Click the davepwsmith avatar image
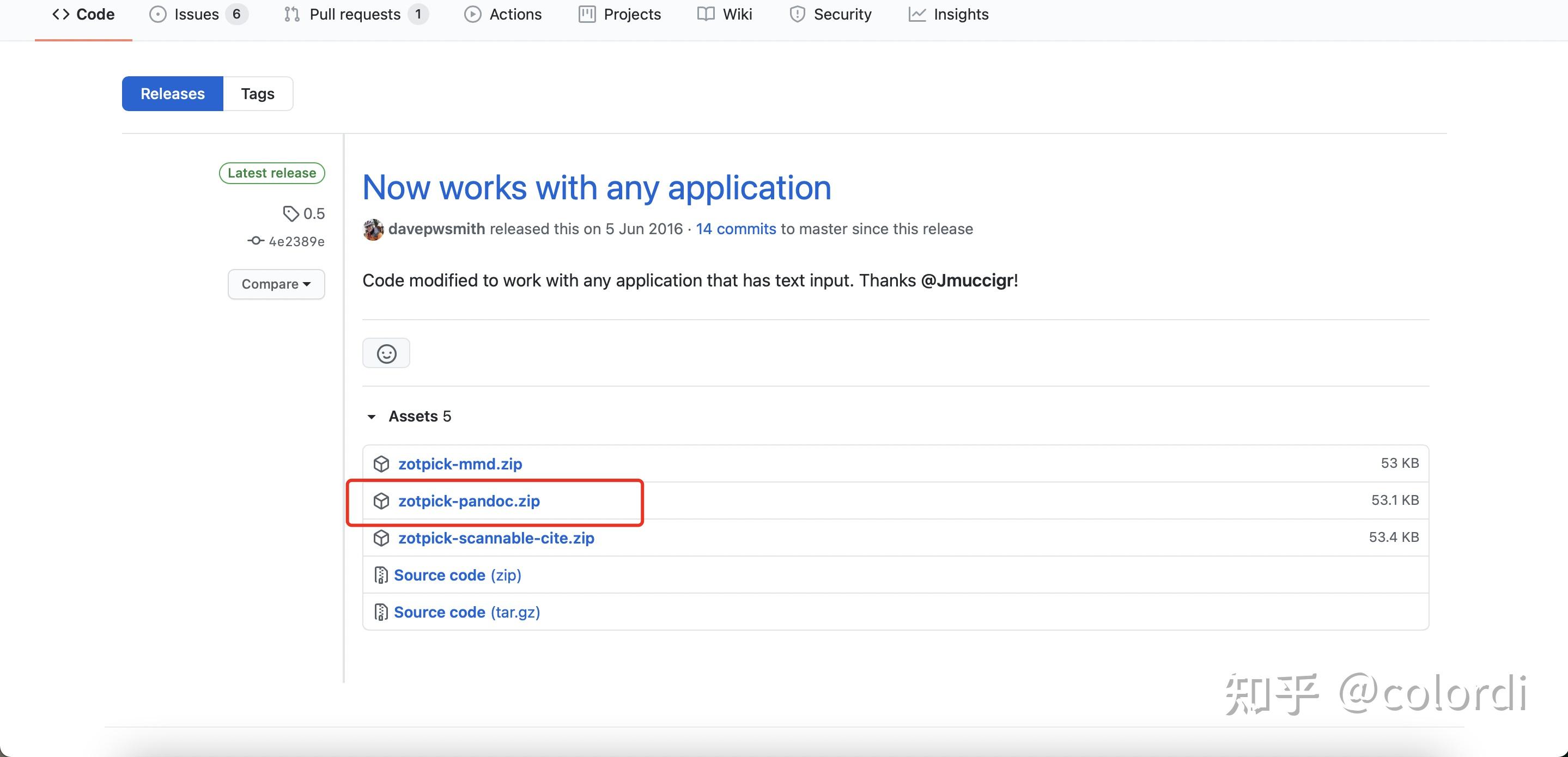The height and width of the screenshot is (757, 1568). (373, 229)
